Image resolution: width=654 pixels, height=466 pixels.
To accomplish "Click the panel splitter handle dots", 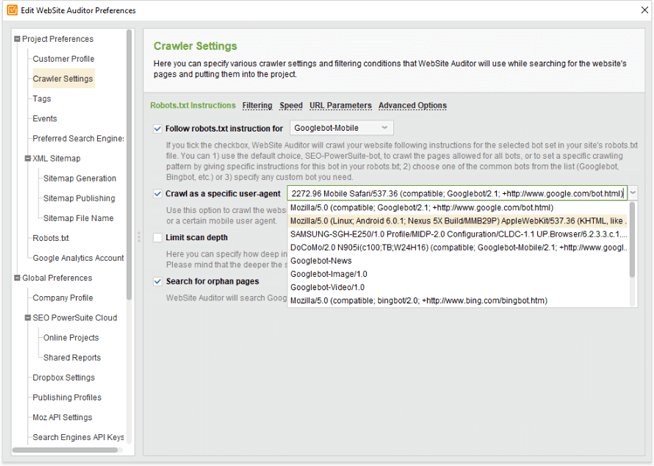I will coord(139,237).
